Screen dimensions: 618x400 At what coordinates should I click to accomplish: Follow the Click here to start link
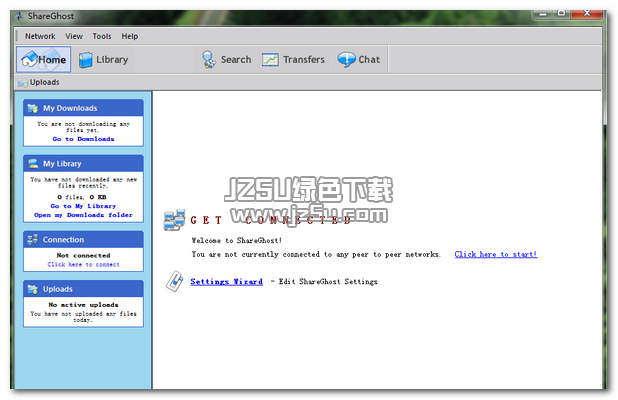495,254
